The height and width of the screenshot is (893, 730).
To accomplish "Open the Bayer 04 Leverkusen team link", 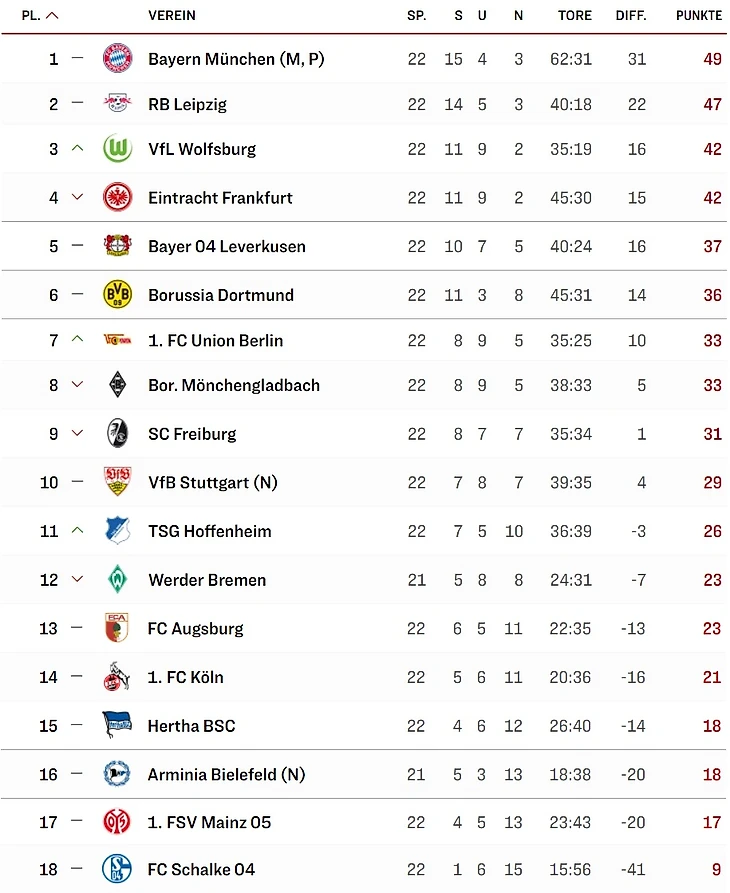I will (x=227, y=247).
